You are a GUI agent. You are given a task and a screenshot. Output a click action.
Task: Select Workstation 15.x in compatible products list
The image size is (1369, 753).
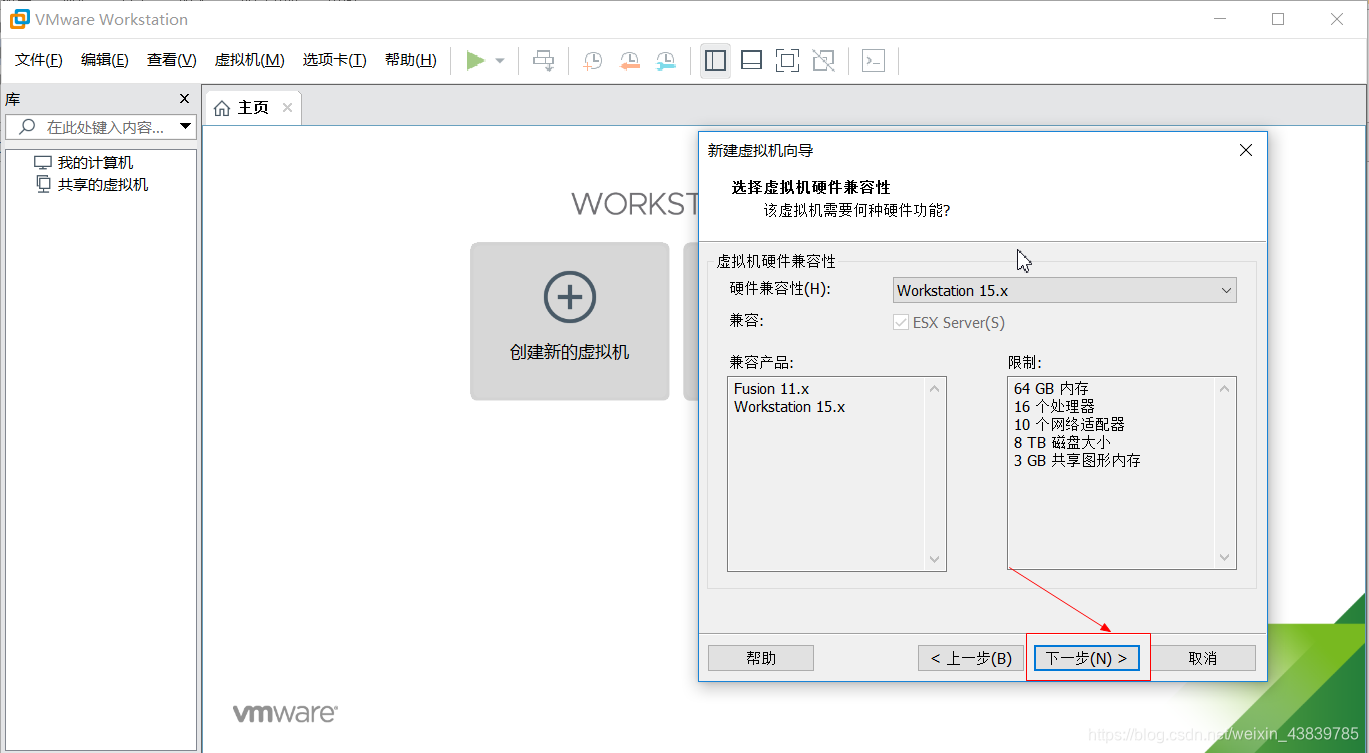[790, 407]
